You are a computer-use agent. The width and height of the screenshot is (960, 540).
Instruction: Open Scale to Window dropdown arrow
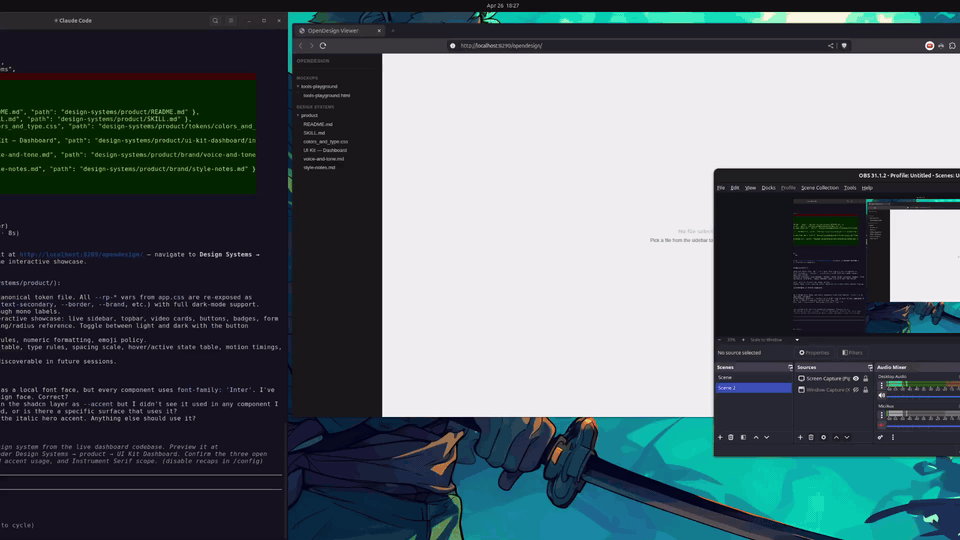click(797, 340)
